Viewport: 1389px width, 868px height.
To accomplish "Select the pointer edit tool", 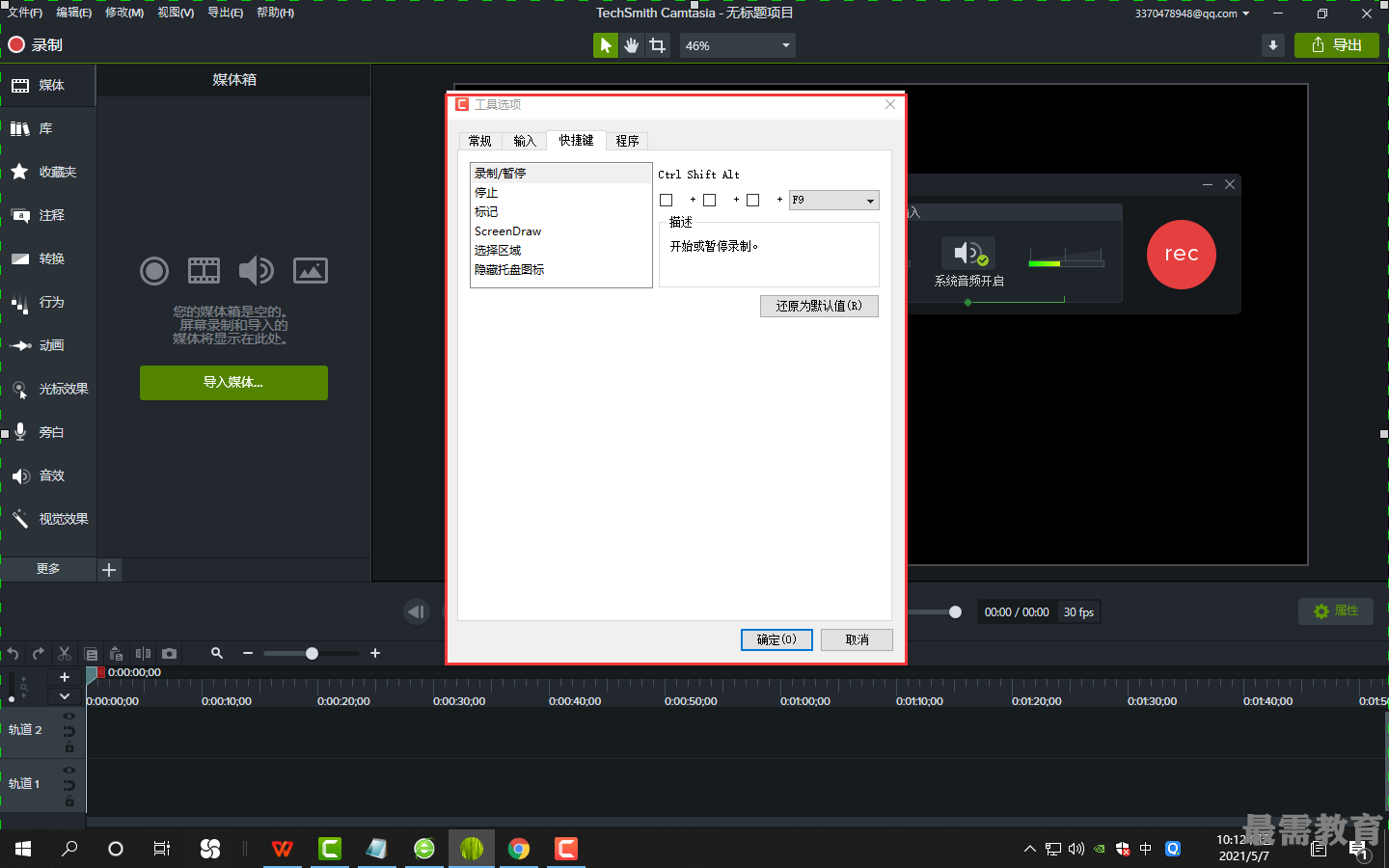I will 606,45.
